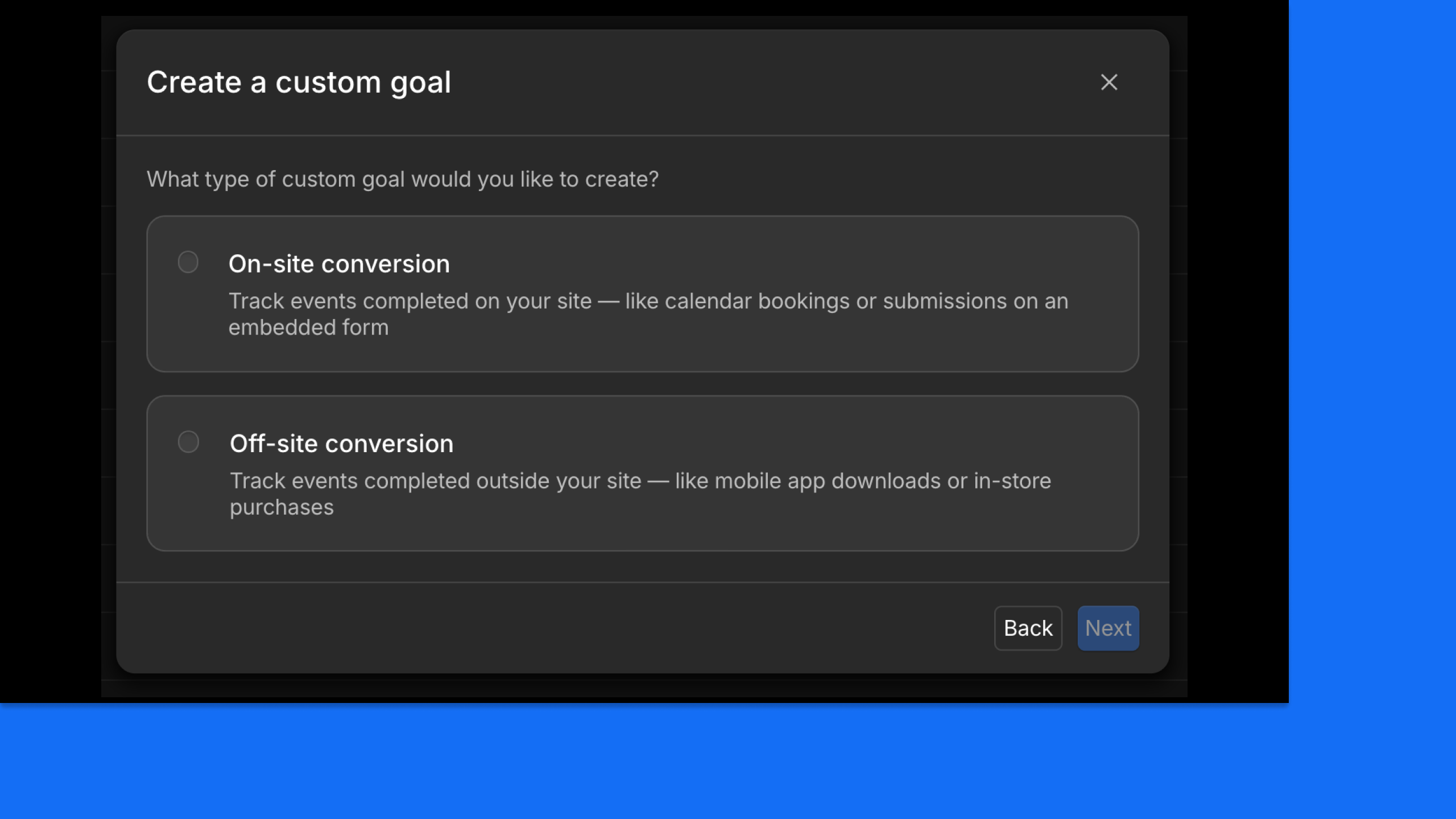Click the Off-site conversion option card
Viewport: 1456px width, 819px height.
pyautogui.click(x=643, y=473)
